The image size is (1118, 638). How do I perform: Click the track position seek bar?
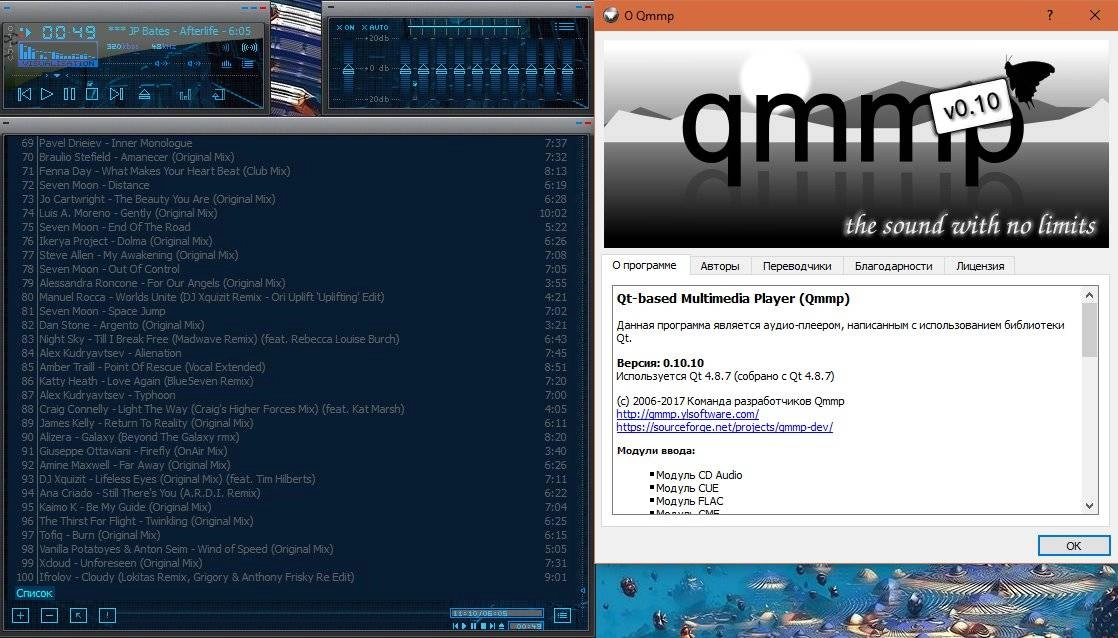(x=134, y=76)
